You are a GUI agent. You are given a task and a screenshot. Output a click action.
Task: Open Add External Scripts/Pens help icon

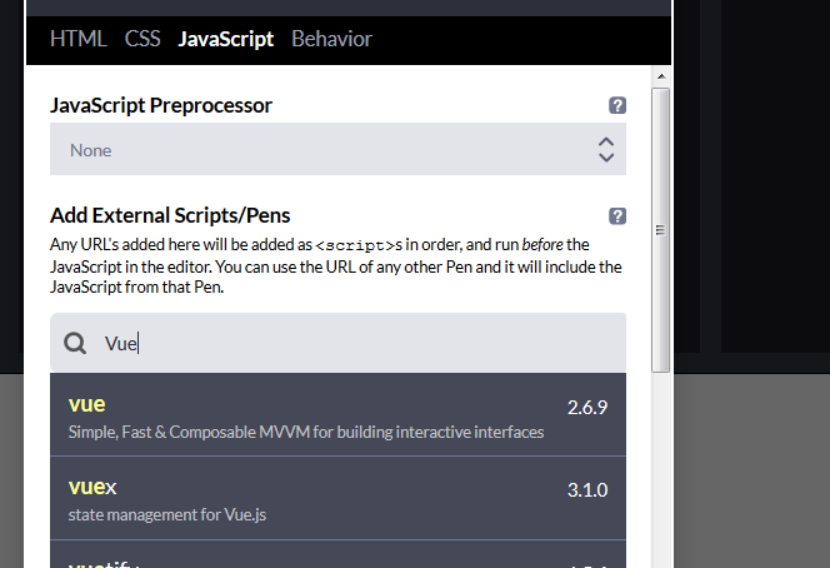tap(617, 216)
